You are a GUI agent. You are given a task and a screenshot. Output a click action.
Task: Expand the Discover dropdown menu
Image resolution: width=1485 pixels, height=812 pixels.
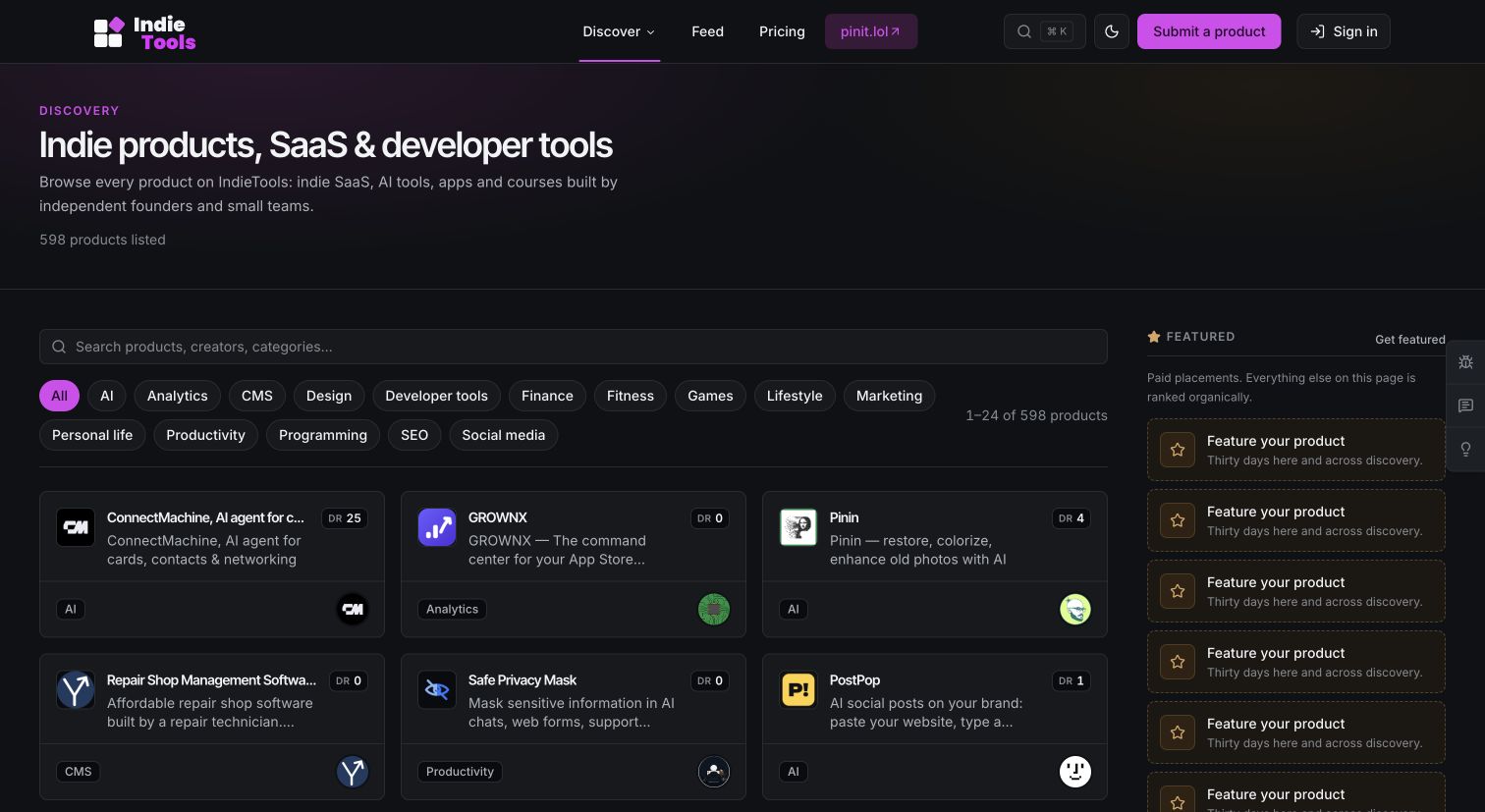619,31
